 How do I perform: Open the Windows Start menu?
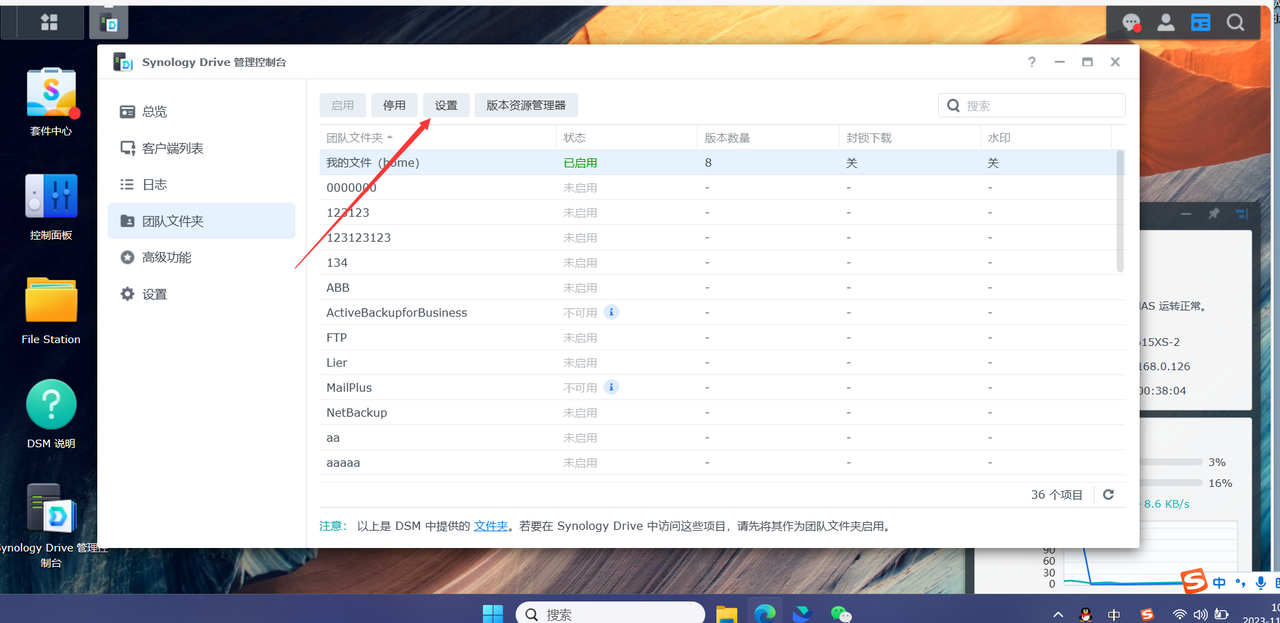(493, 614)
